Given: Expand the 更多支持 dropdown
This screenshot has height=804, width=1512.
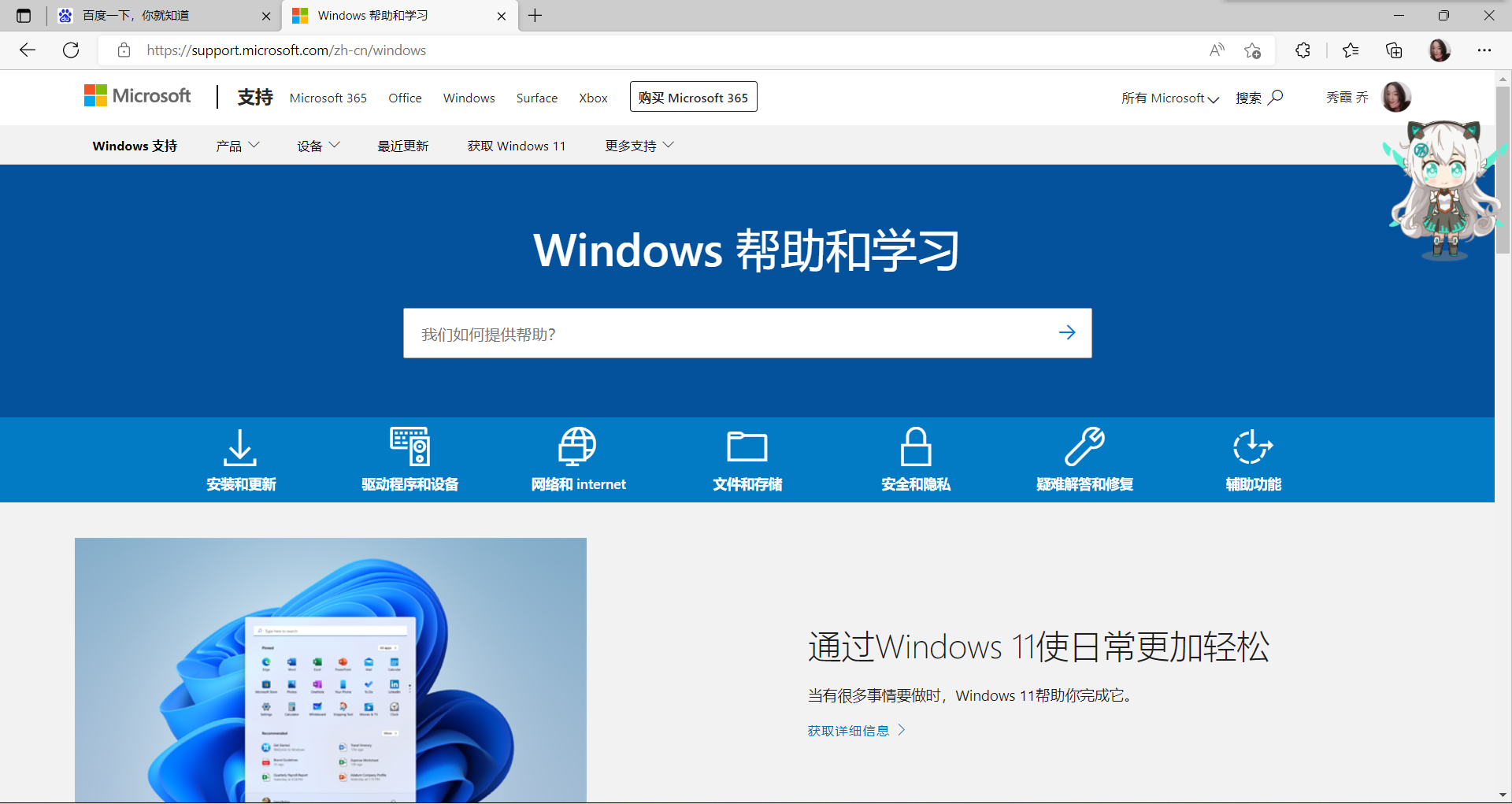Looking at the screenshot, I should (x=639, y=146).
